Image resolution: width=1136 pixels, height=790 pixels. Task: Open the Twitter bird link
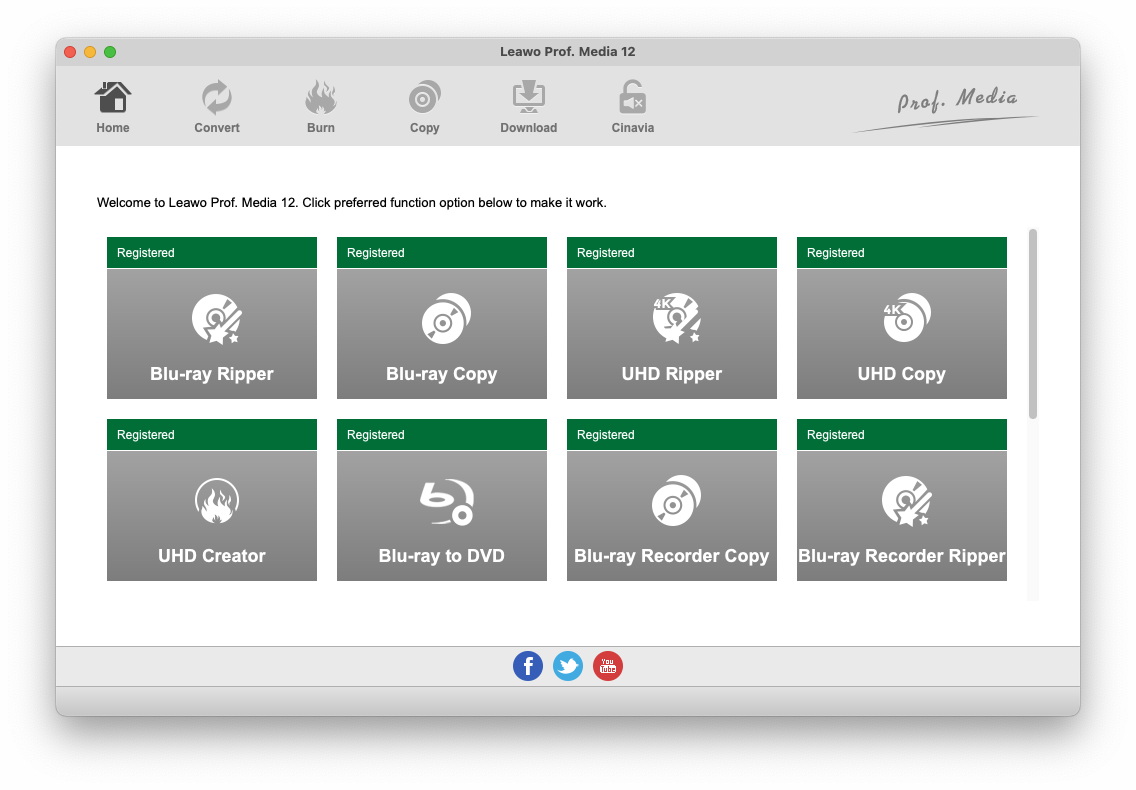click(x=568, y=666)
